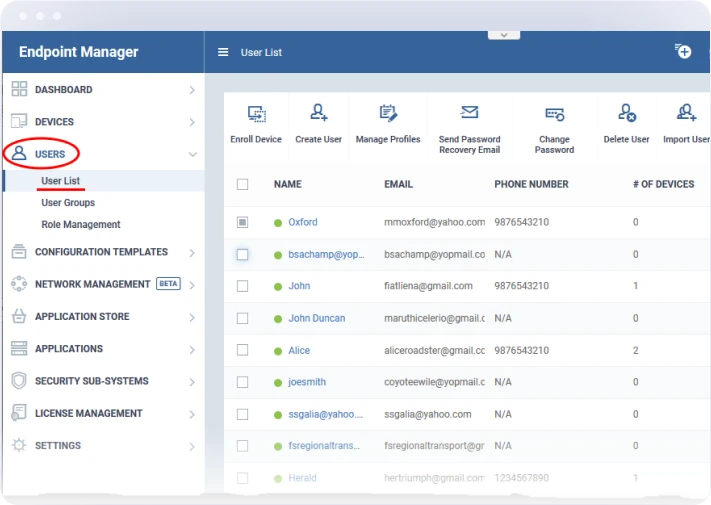711x505 pixels.
Task: Open the John Duncan user link
Action: point(316,318)
